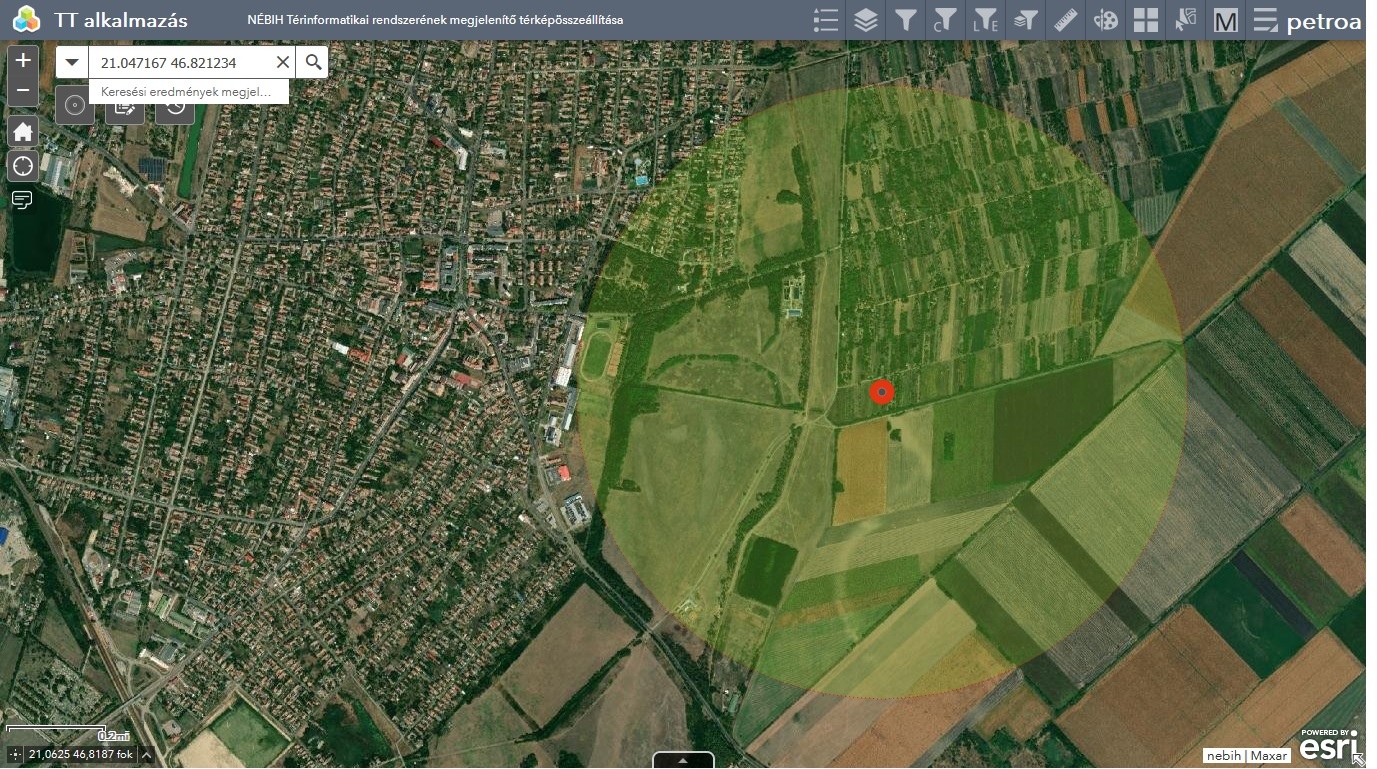Click the Esri logo
The height and width of the screenshot is (769, 1377).
[1329, 746]
